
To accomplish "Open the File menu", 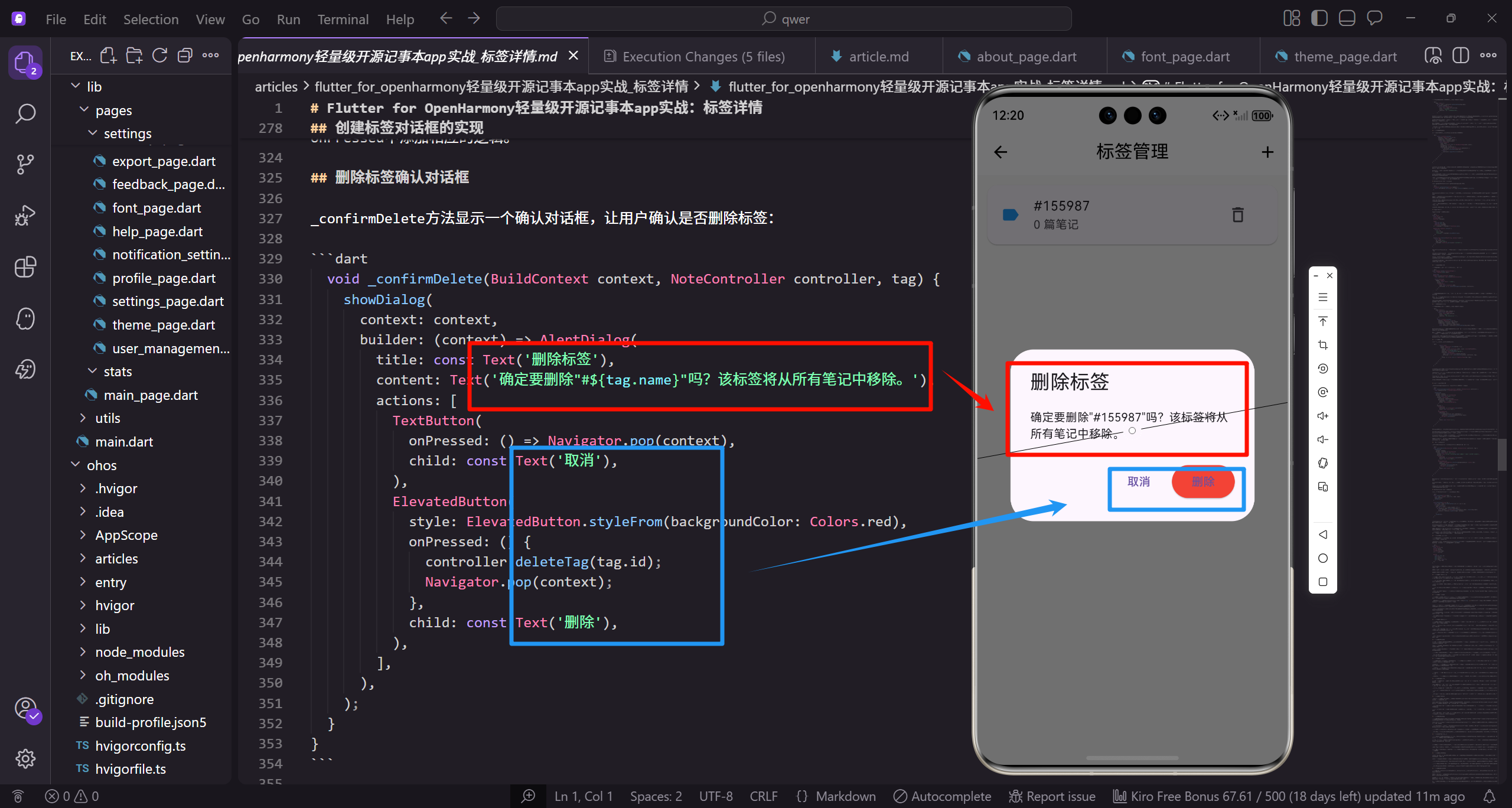I will pyautogui.click(x=56, y=19).
